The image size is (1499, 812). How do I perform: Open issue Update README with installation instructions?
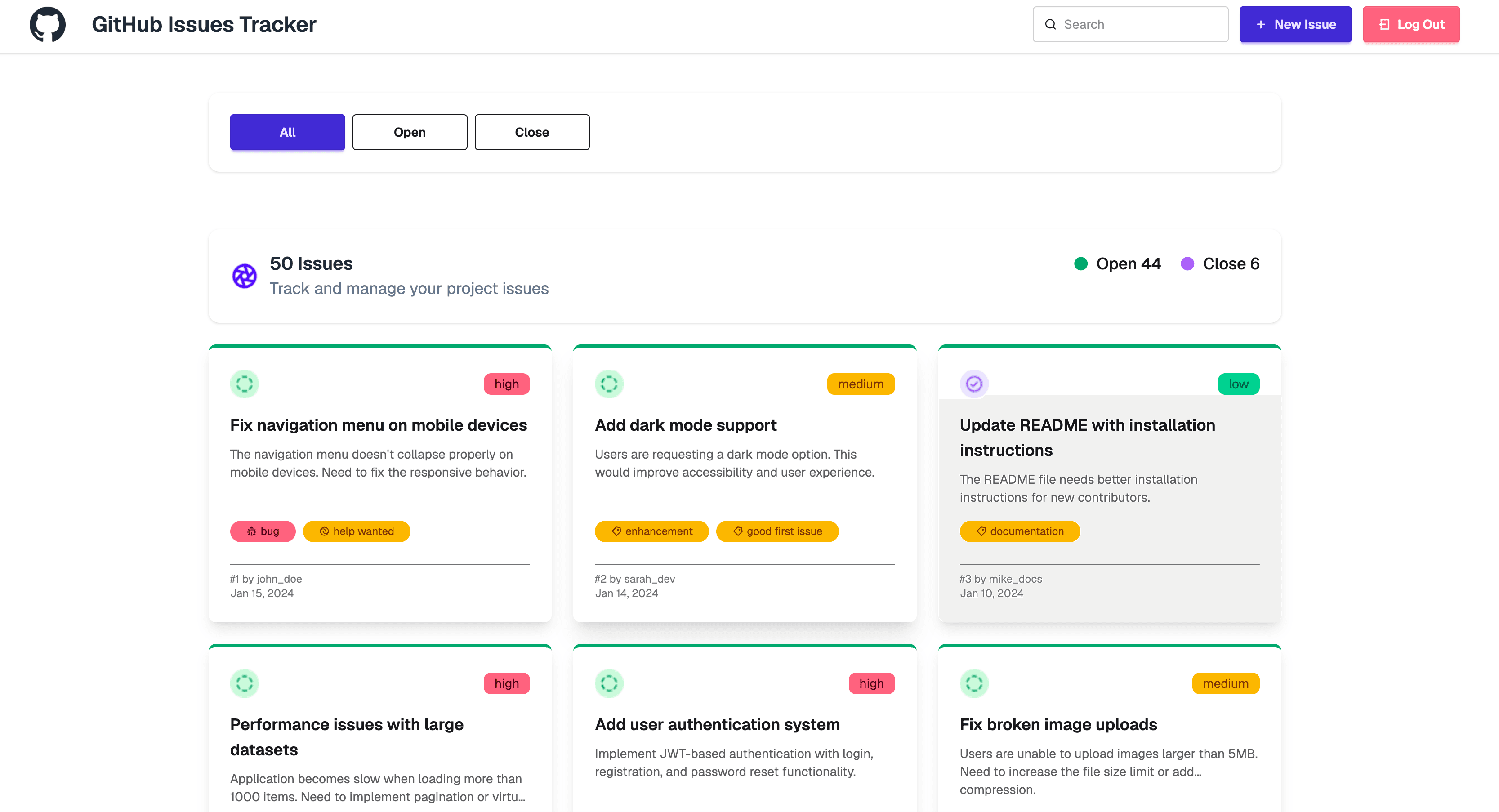[x=1087, y=438]
